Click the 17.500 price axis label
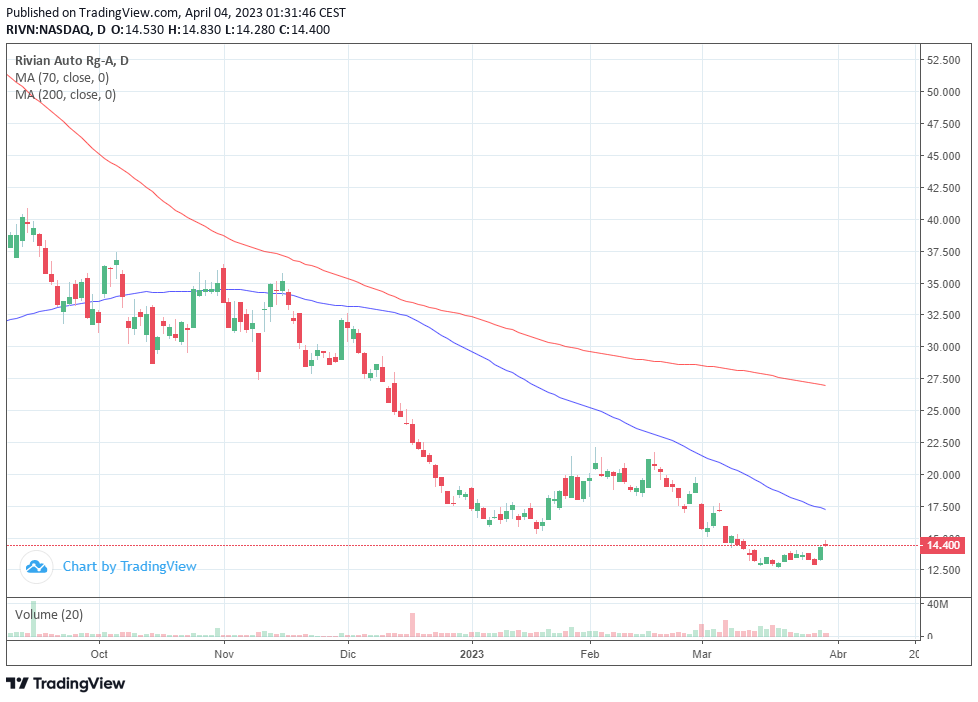 click(943, 507)
